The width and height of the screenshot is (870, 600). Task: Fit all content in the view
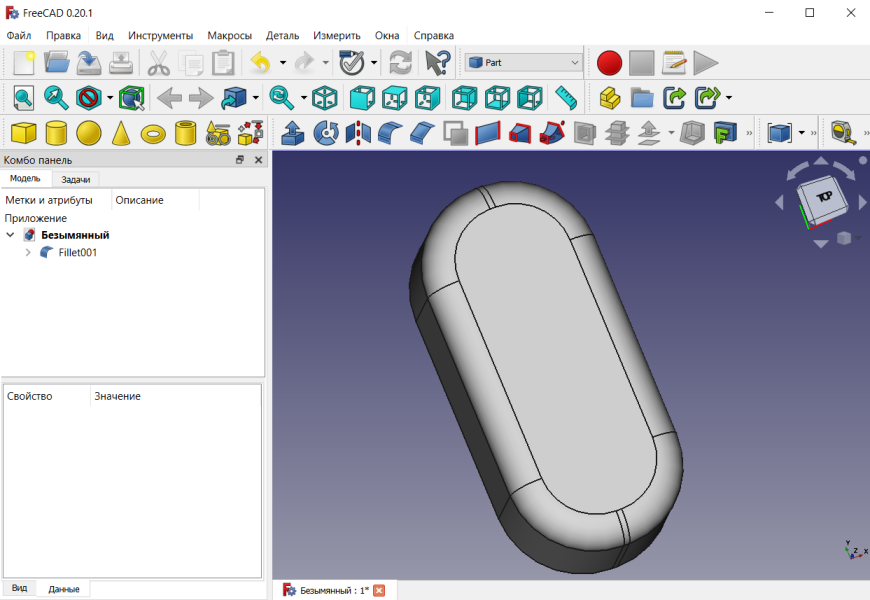[x=23, y=98]
